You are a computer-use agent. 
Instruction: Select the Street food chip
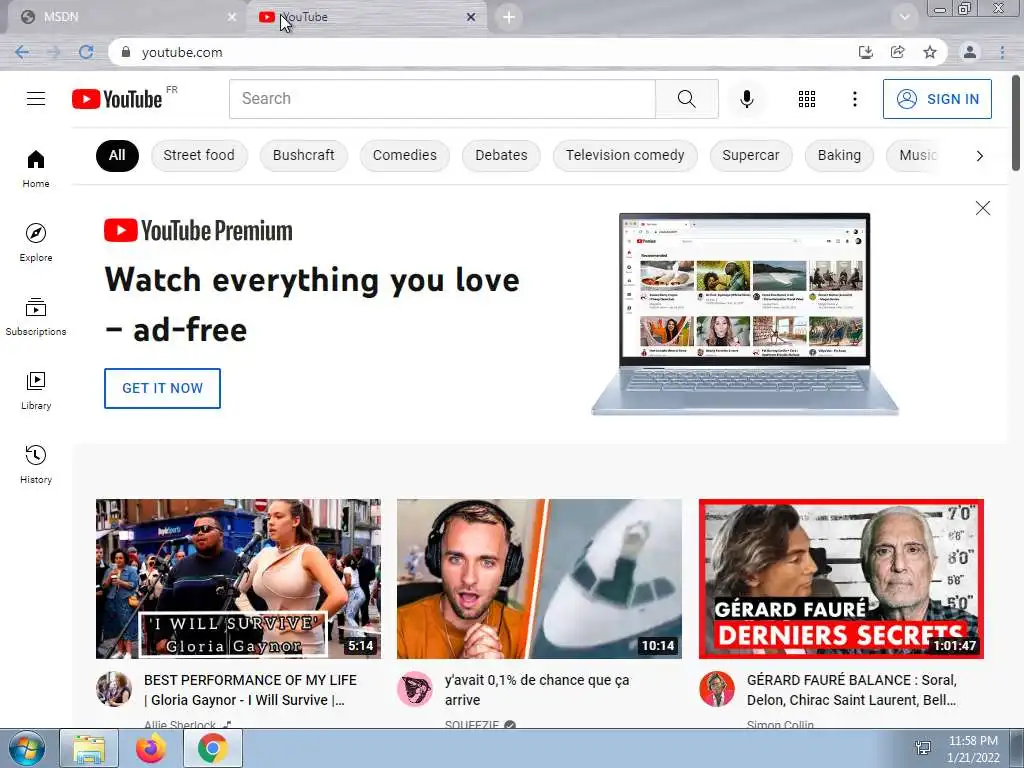click(199, 155)
